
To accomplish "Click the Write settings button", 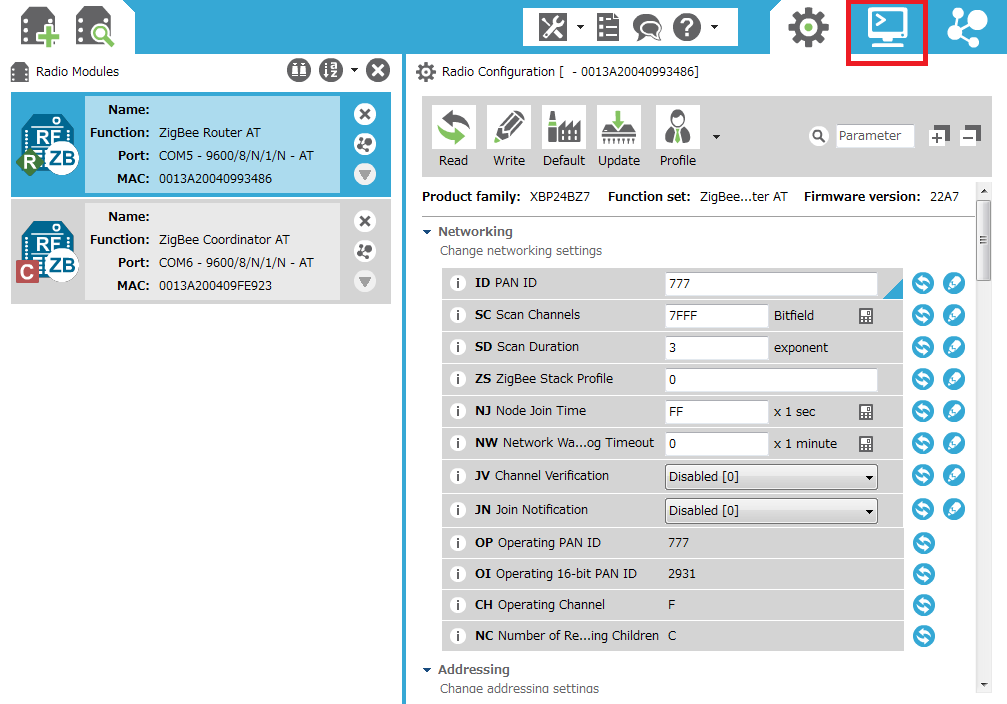I will point(509,137).
